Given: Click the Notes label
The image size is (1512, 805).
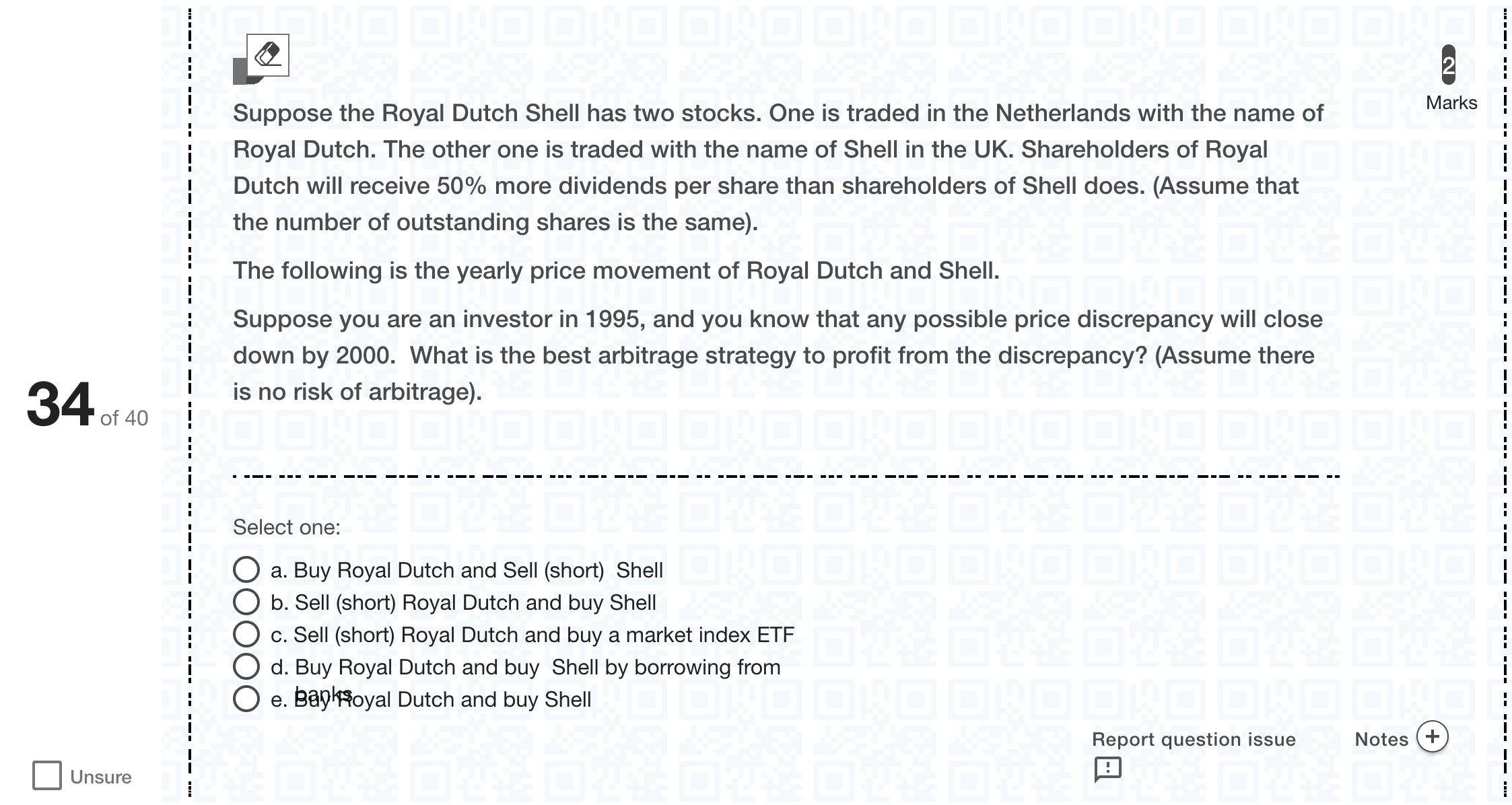Looking at the screenshot, I should 1381,739.
